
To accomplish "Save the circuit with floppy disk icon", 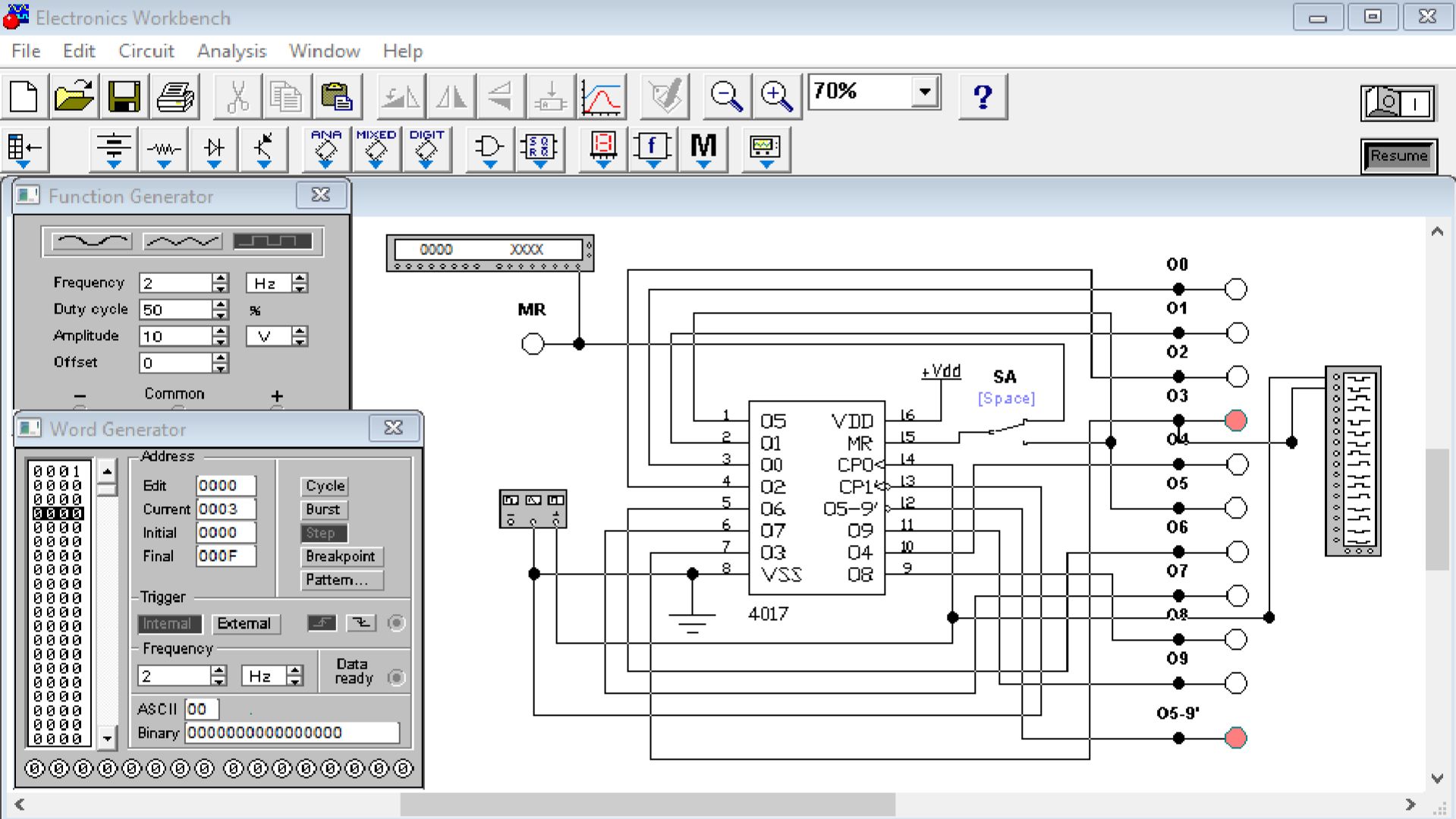I will 124,96.
